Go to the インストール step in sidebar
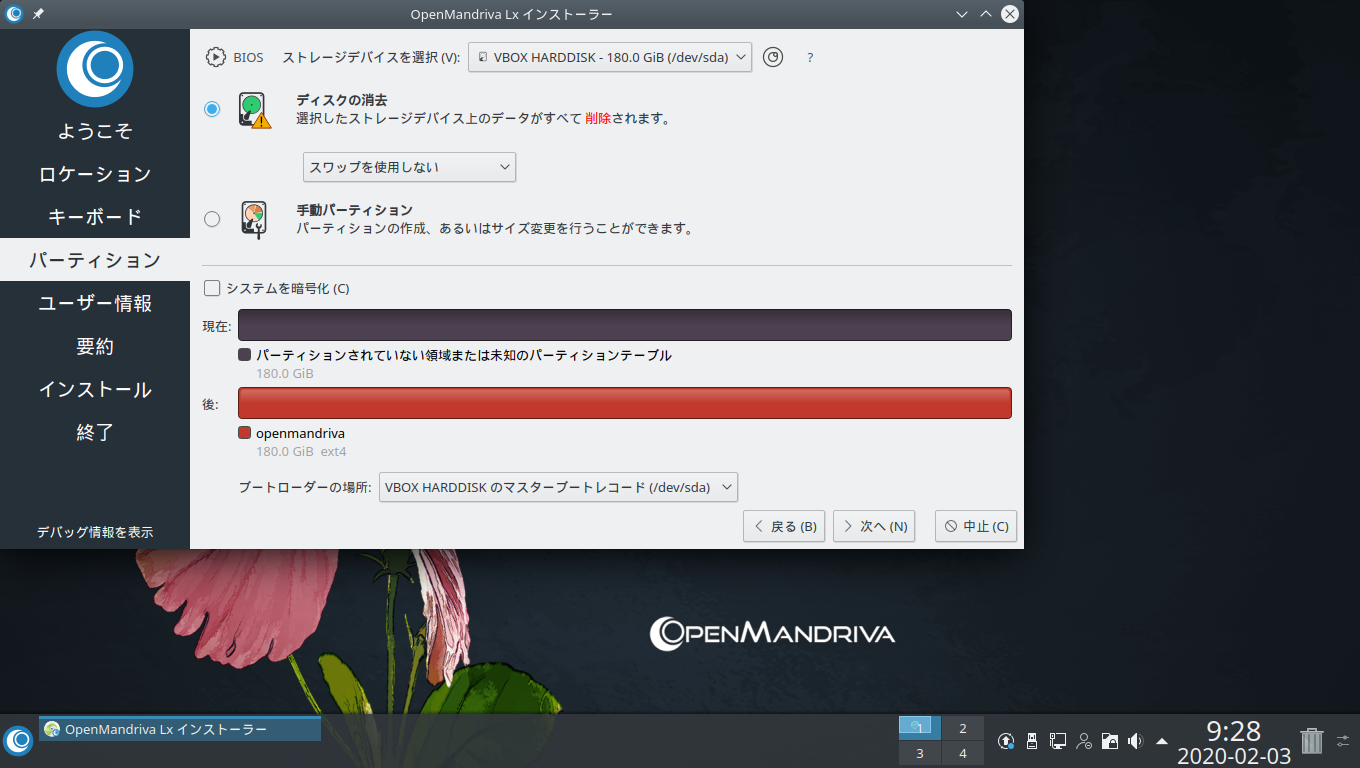This screenshot has height=768, width=1360. click(95, 389)
